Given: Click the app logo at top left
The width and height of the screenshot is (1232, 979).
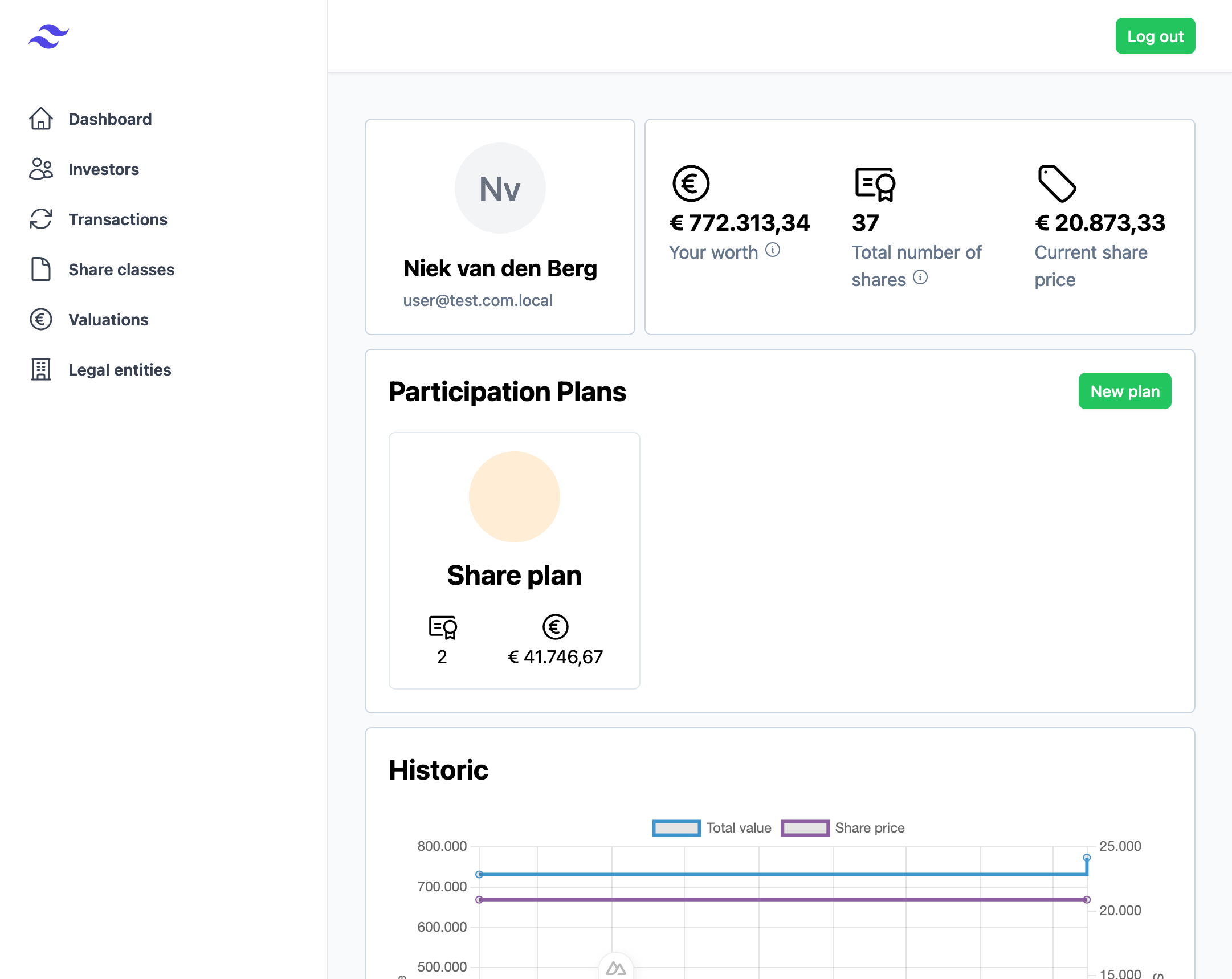Looking at the screenshot, I should tap(48, 36).
